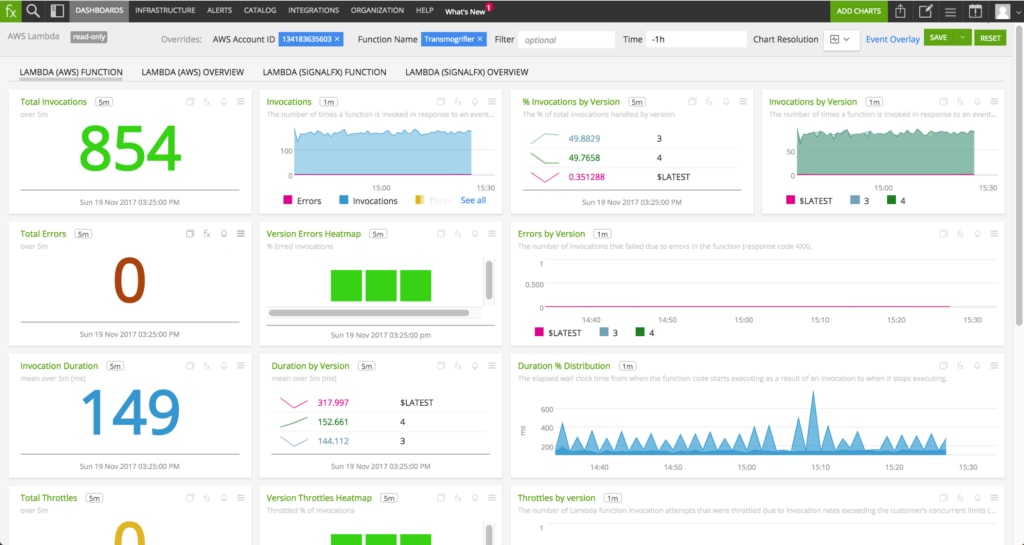Open the INFRASTRUCTURE menu

point(165,10)
